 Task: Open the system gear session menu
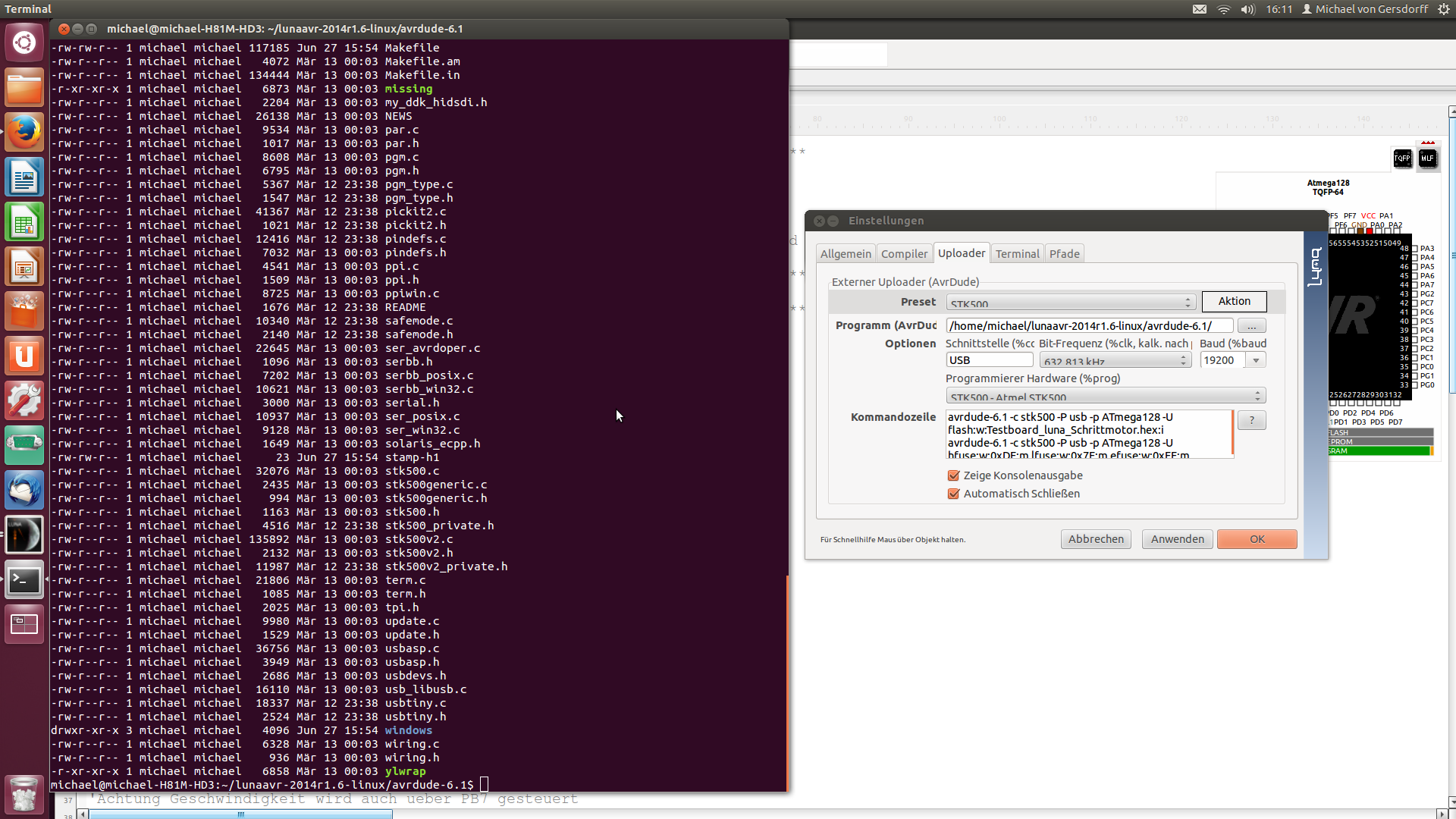tap(1443, 9)
